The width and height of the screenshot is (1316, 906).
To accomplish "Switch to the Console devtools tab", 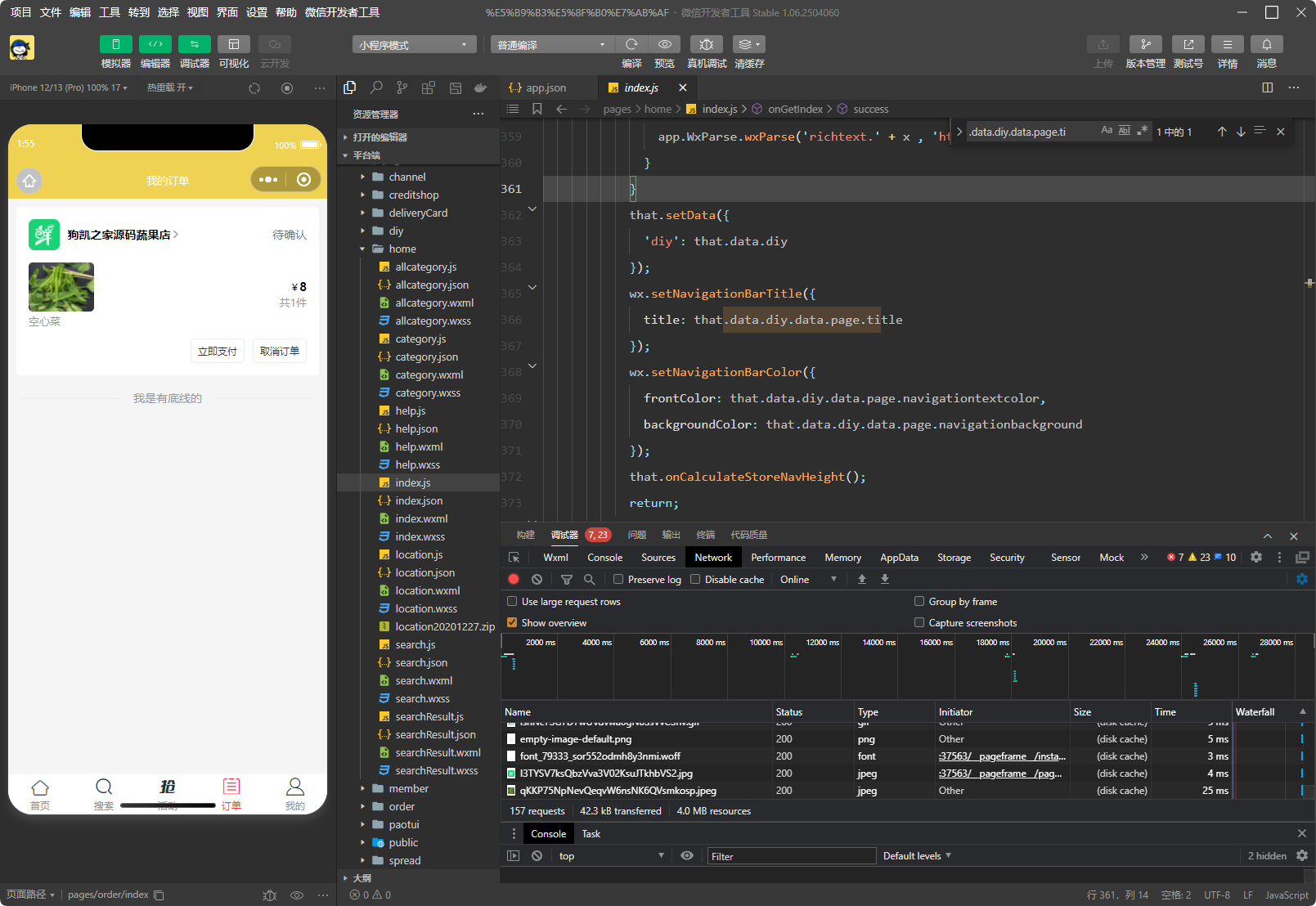I will (604, 558).
